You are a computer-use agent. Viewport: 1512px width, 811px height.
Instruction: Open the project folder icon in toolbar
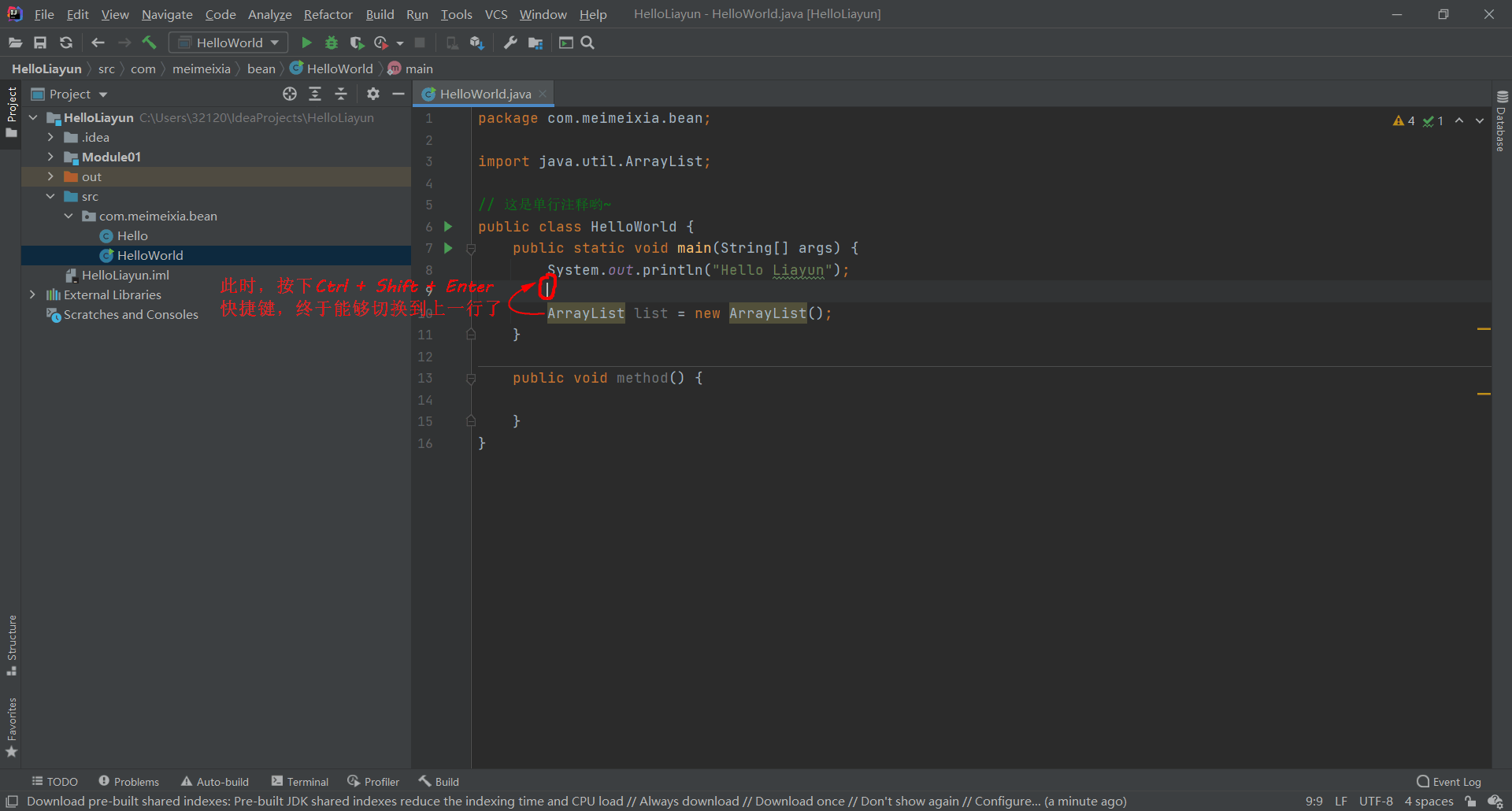[15, 43]
